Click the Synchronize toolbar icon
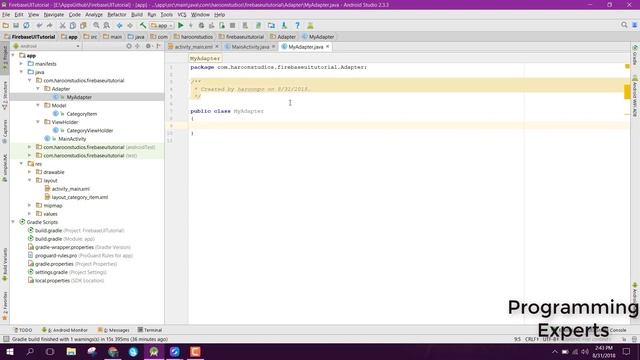 pos(27,25)
